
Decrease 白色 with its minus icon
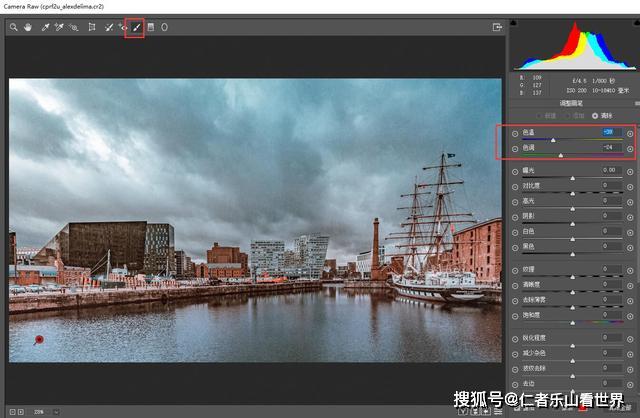click(515, 233)
